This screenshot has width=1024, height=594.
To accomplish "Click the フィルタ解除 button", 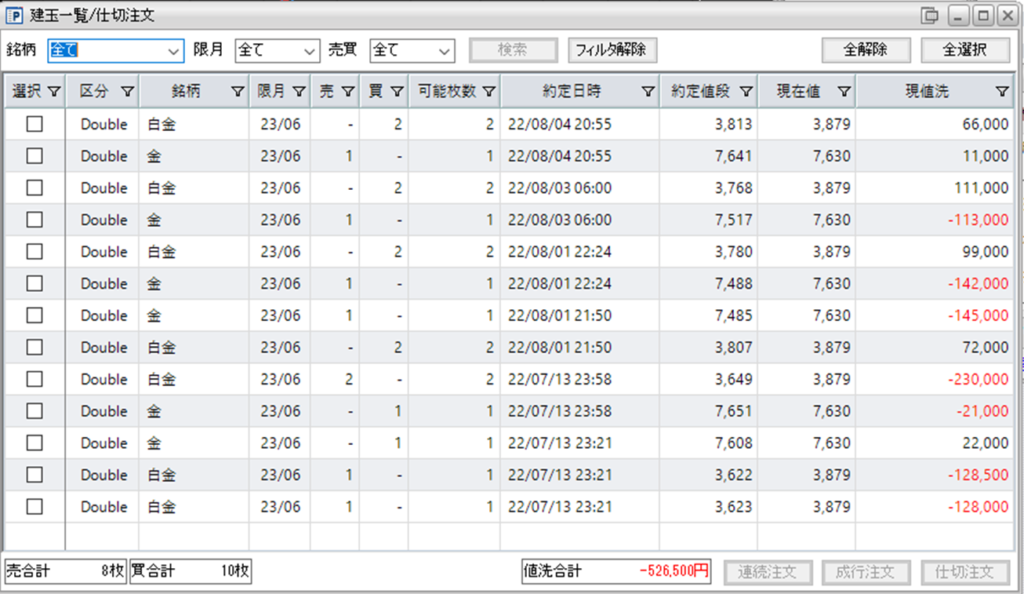I will 612,50.
